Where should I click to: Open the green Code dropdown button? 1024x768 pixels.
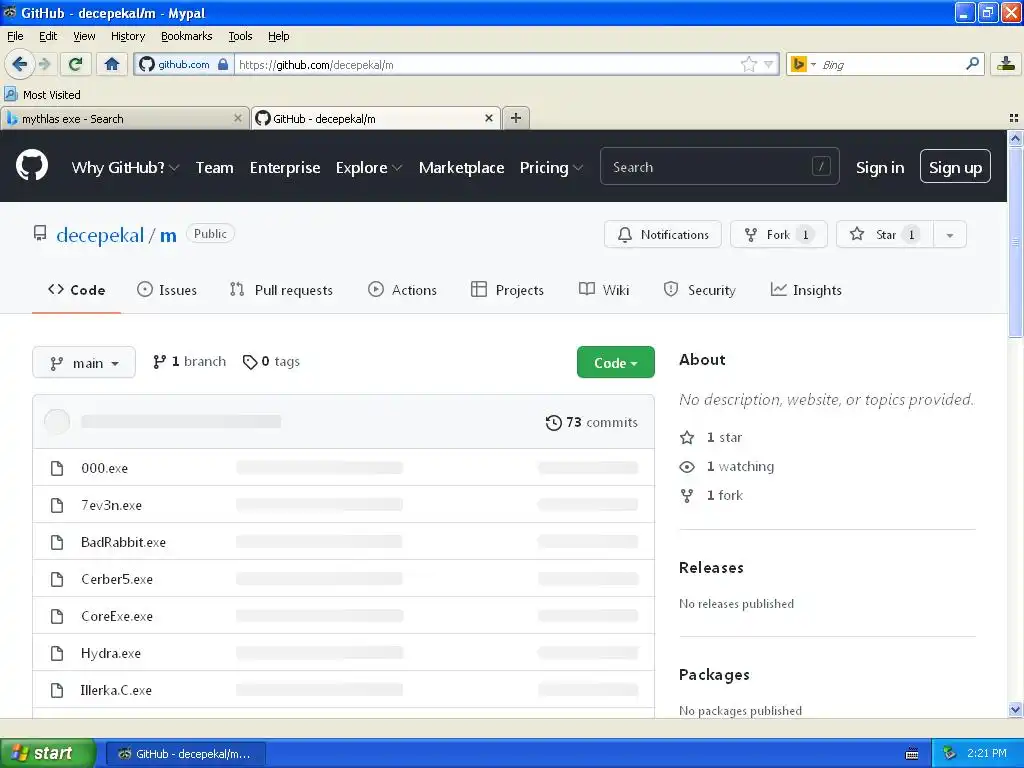tap(615, 362)
